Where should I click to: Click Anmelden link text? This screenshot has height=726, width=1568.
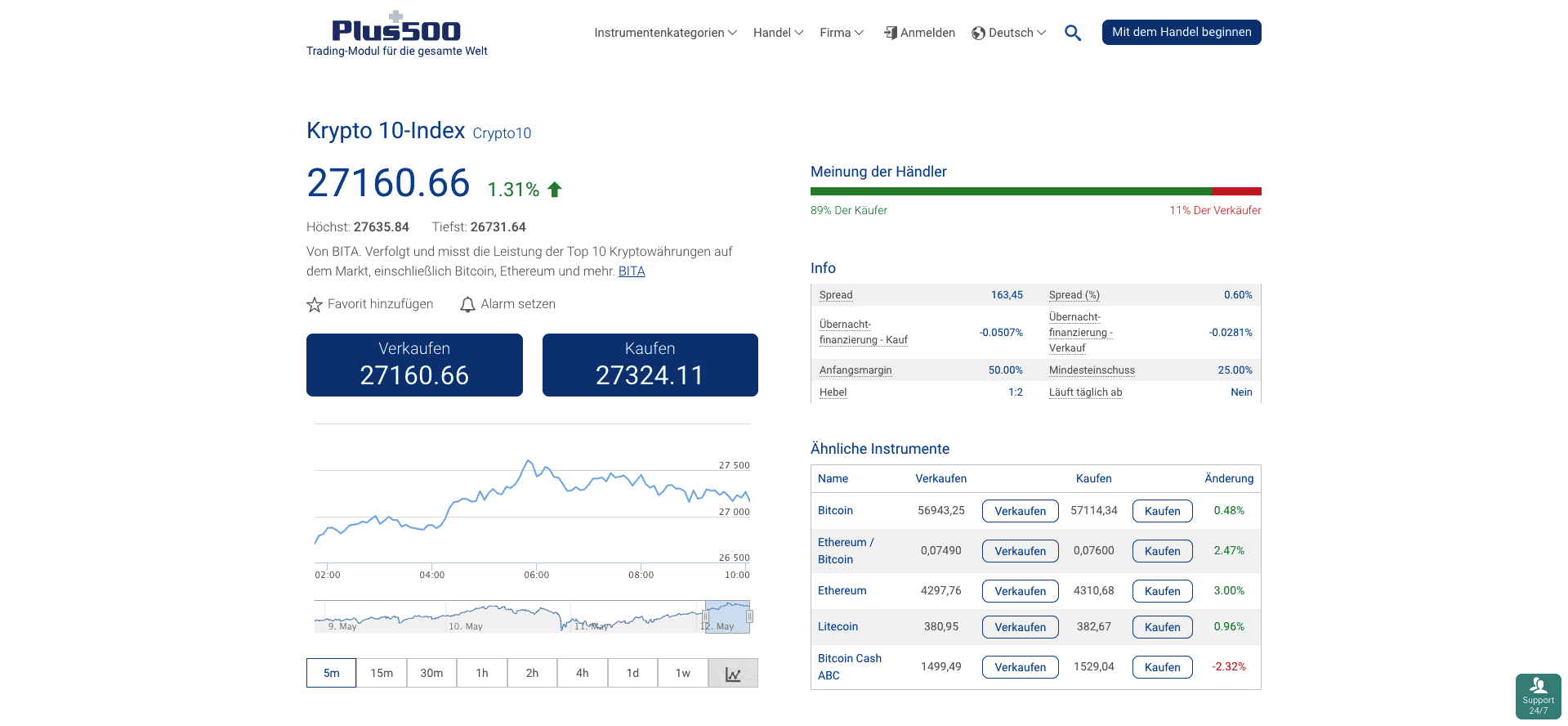(x=927, y=33)
